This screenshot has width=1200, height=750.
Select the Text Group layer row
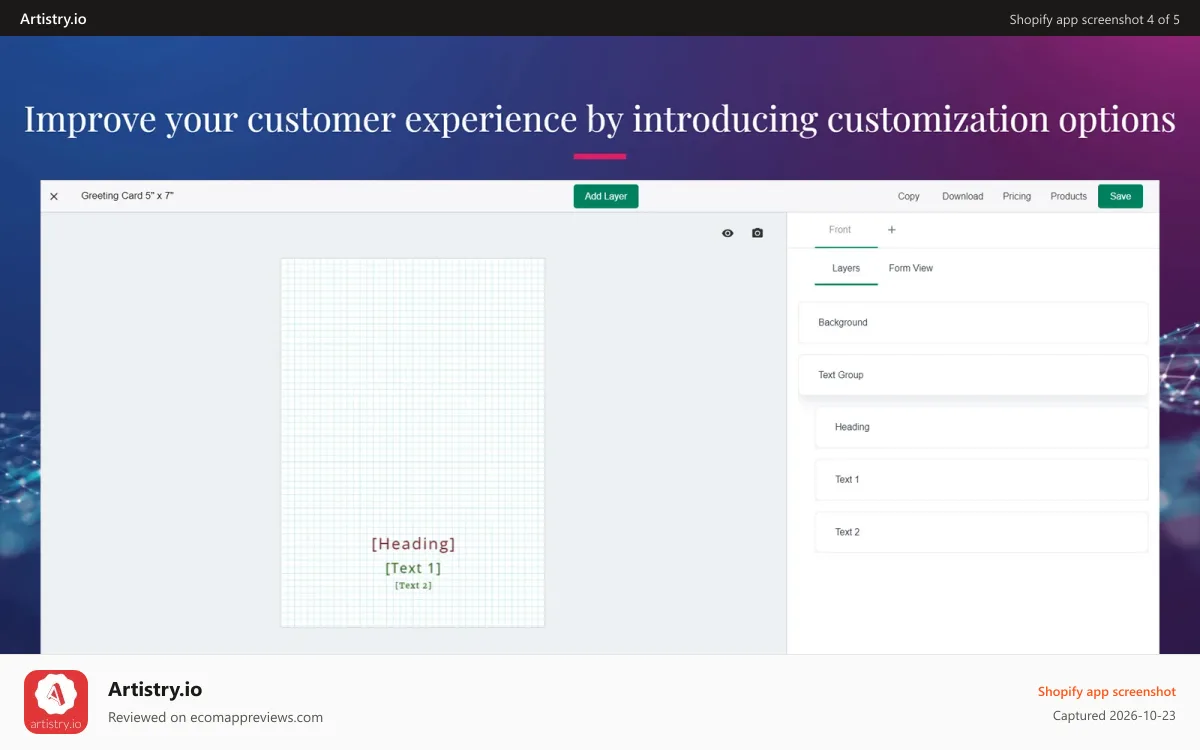tap(973, 375)
